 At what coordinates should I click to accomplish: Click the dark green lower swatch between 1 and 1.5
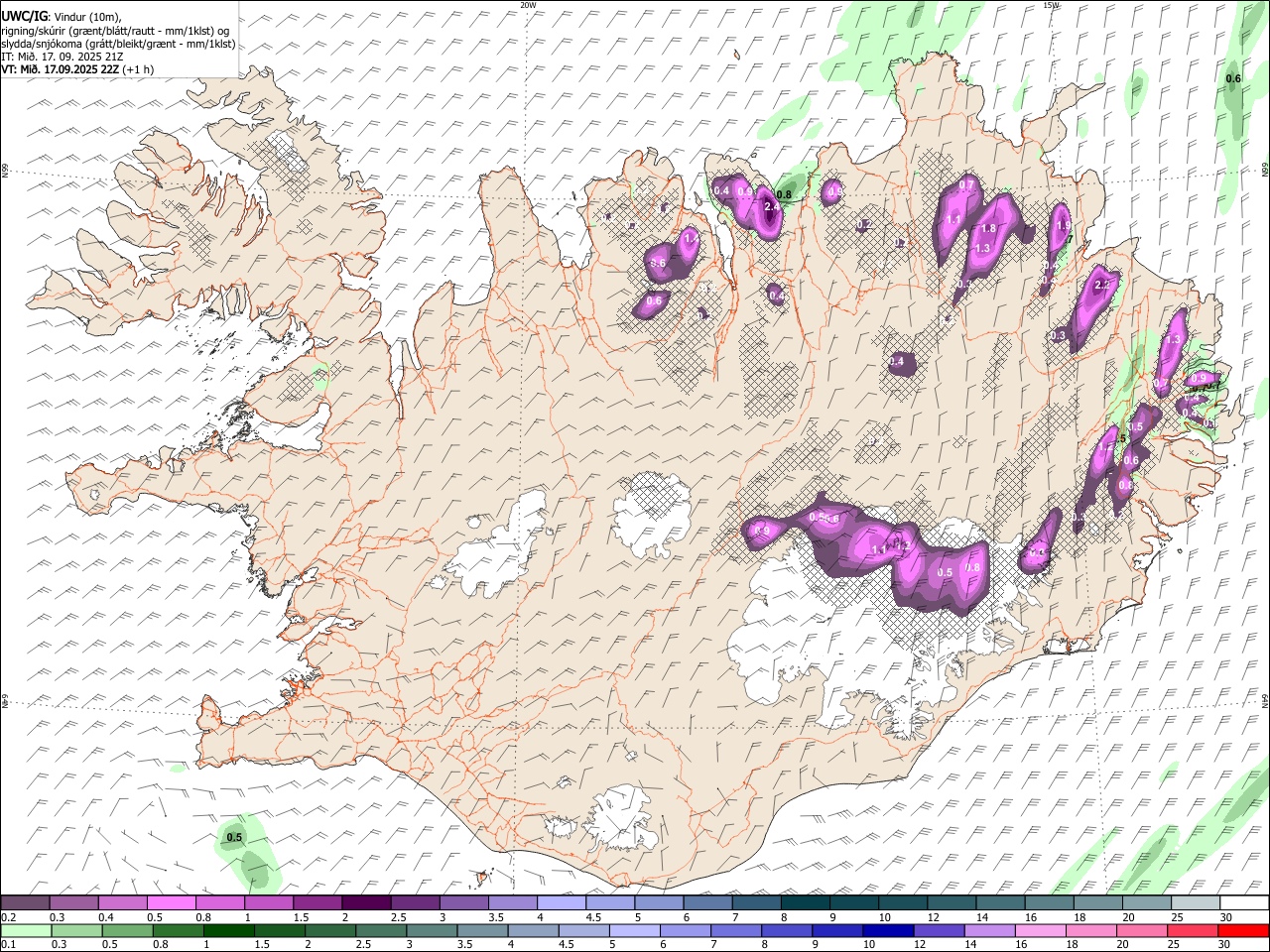(229, 930)
